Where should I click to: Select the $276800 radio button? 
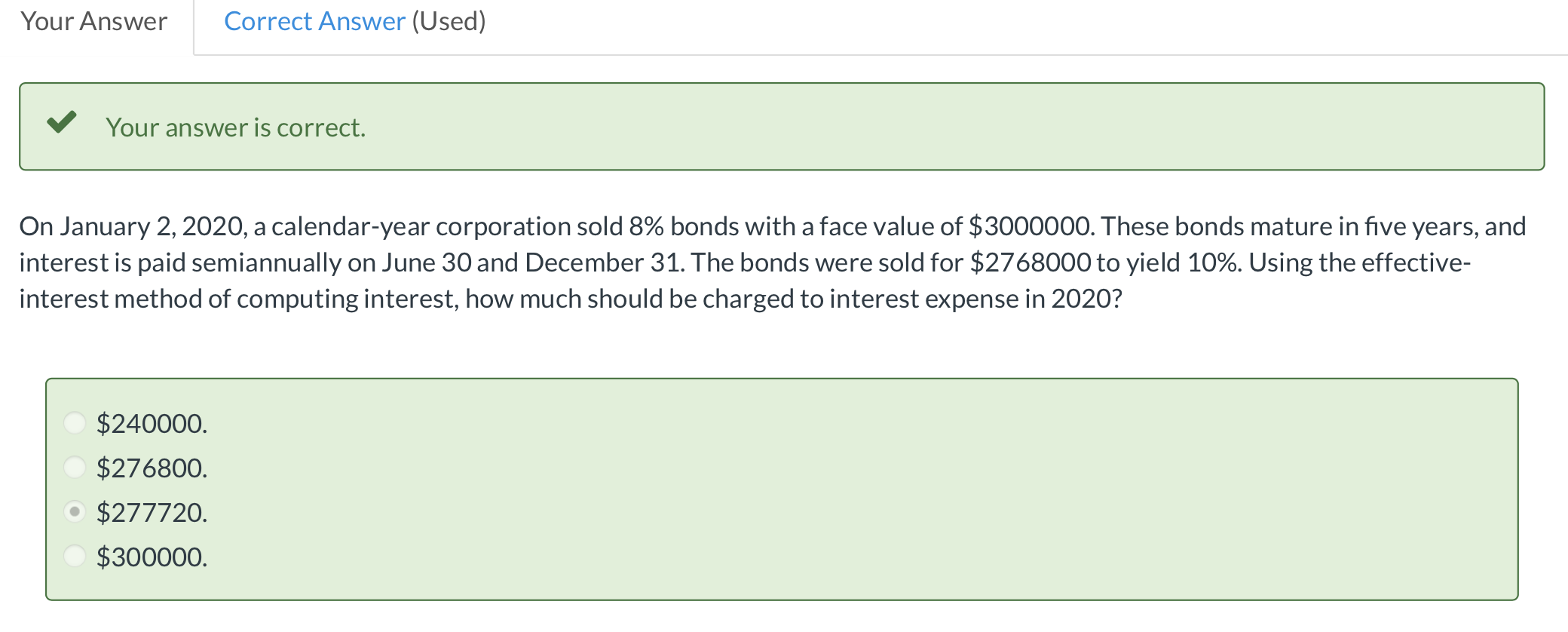tap(75, 467)
